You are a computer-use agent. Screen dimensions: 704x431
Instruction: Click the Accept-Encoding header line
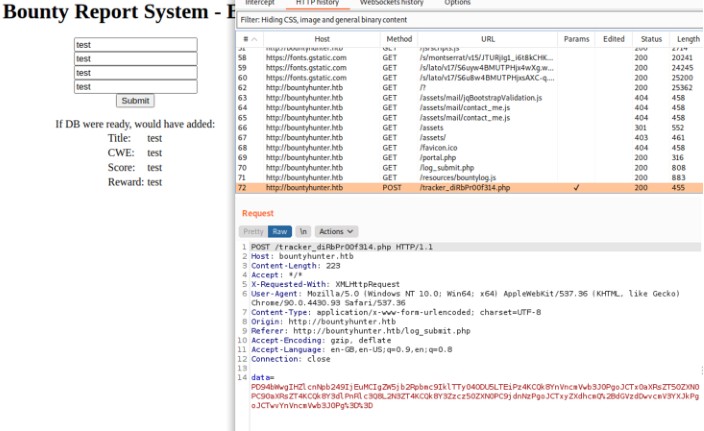(321, 340)
